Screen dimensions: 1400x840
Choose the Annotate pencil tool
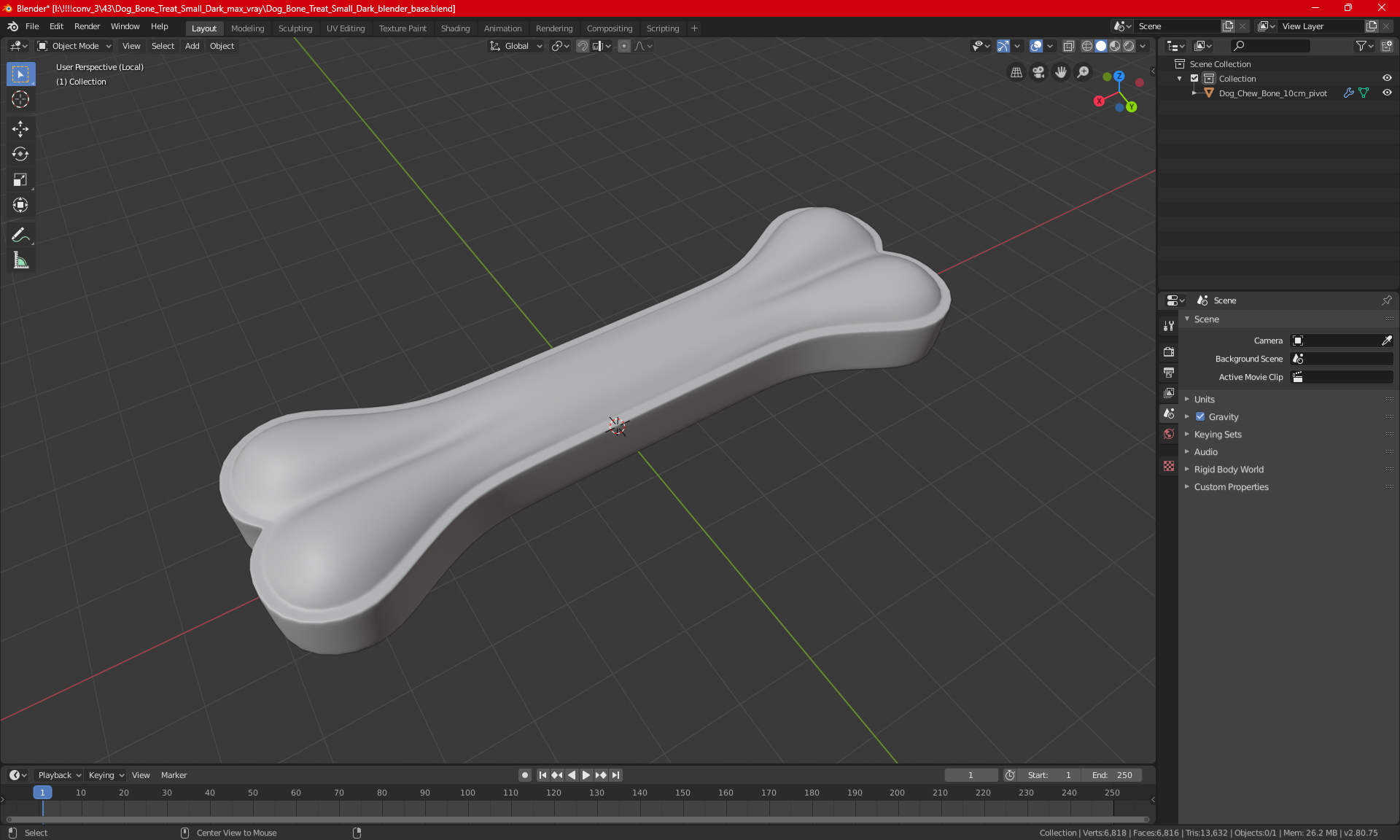coord(20,235)
